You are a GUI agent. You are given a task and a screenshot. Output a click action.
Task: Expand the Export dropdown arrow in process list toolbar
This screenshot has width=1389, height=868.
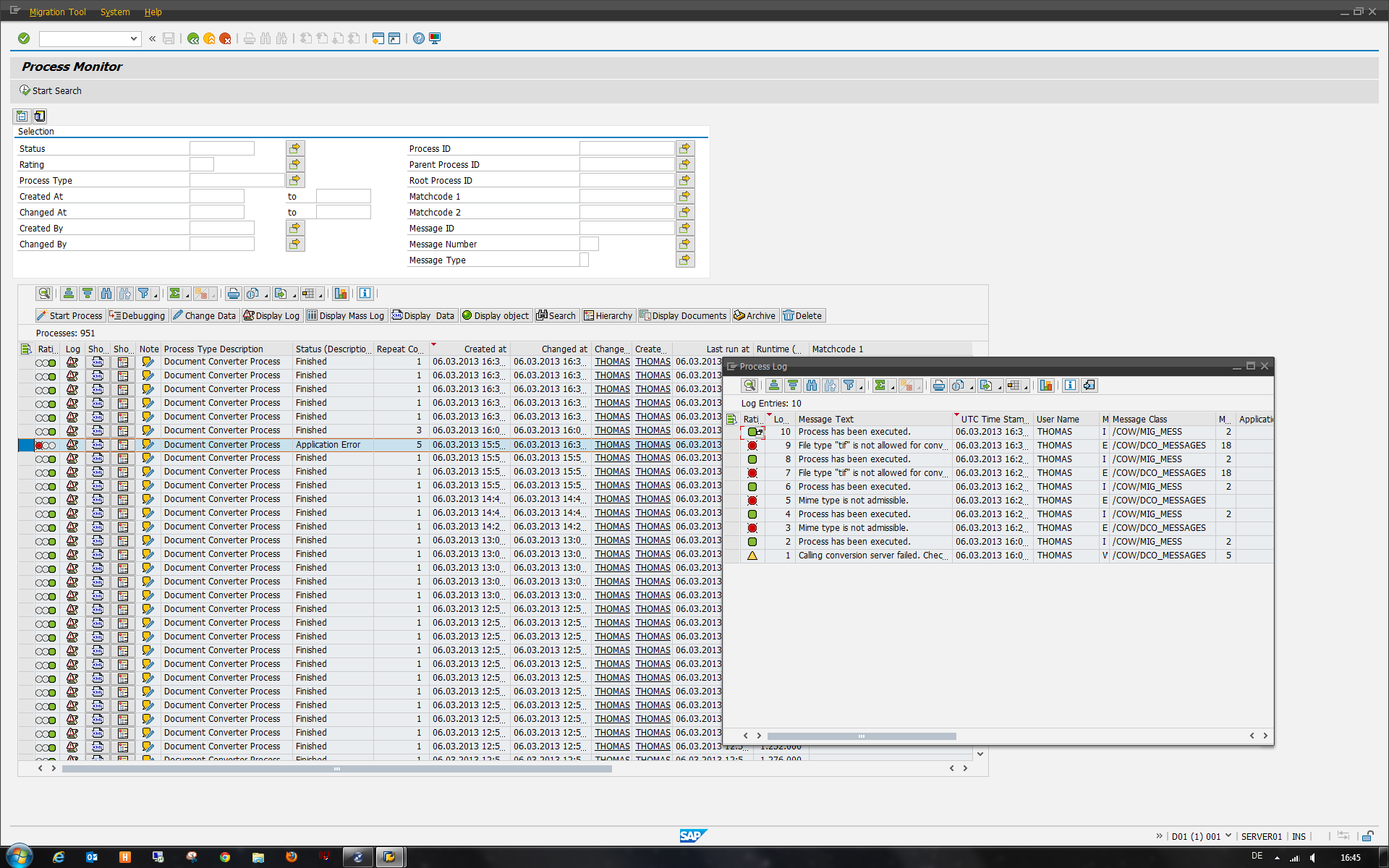294,295
